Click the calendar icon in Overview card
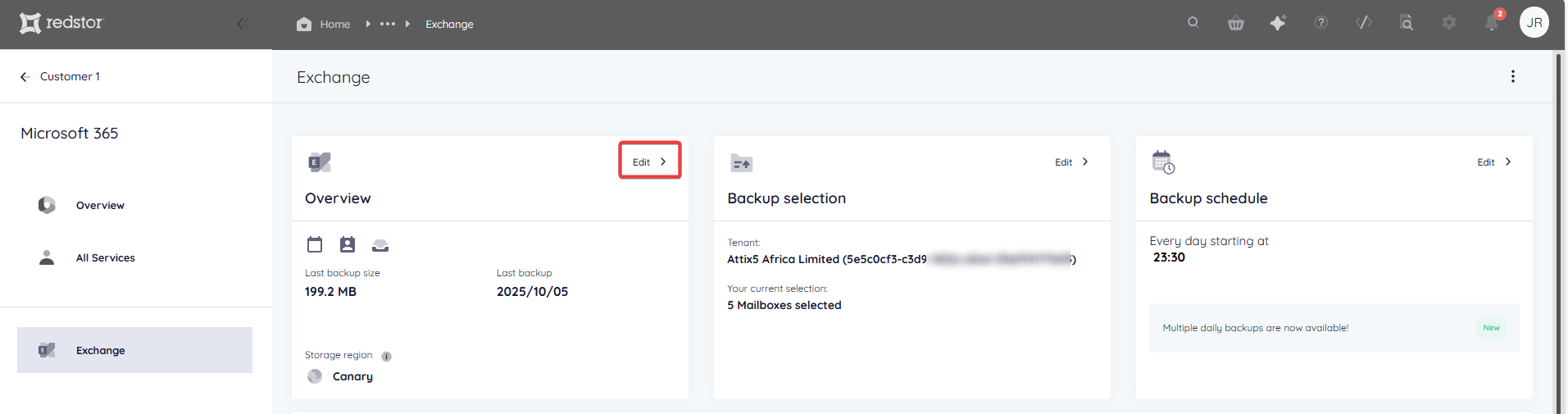Viewport: 1568px width, 414px height. pos(315,244)
